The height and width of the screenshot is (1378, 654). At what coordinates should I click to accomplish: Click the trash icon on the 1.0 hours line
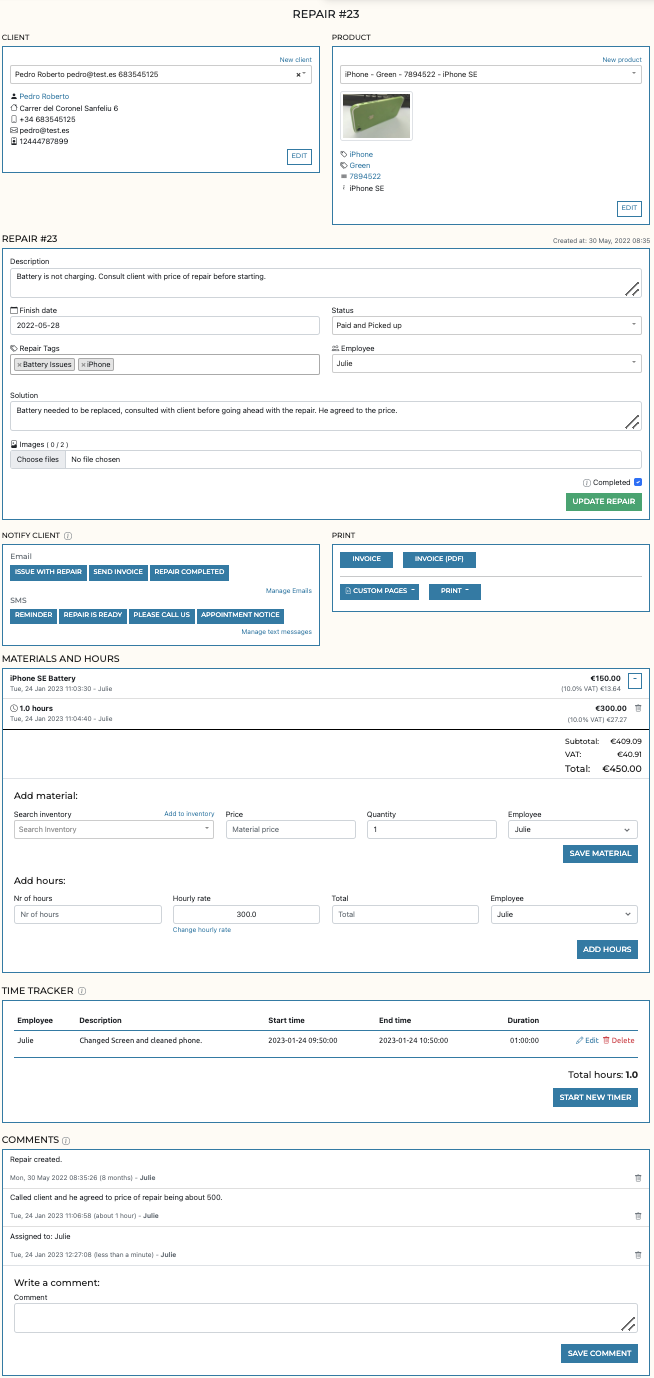637,710
